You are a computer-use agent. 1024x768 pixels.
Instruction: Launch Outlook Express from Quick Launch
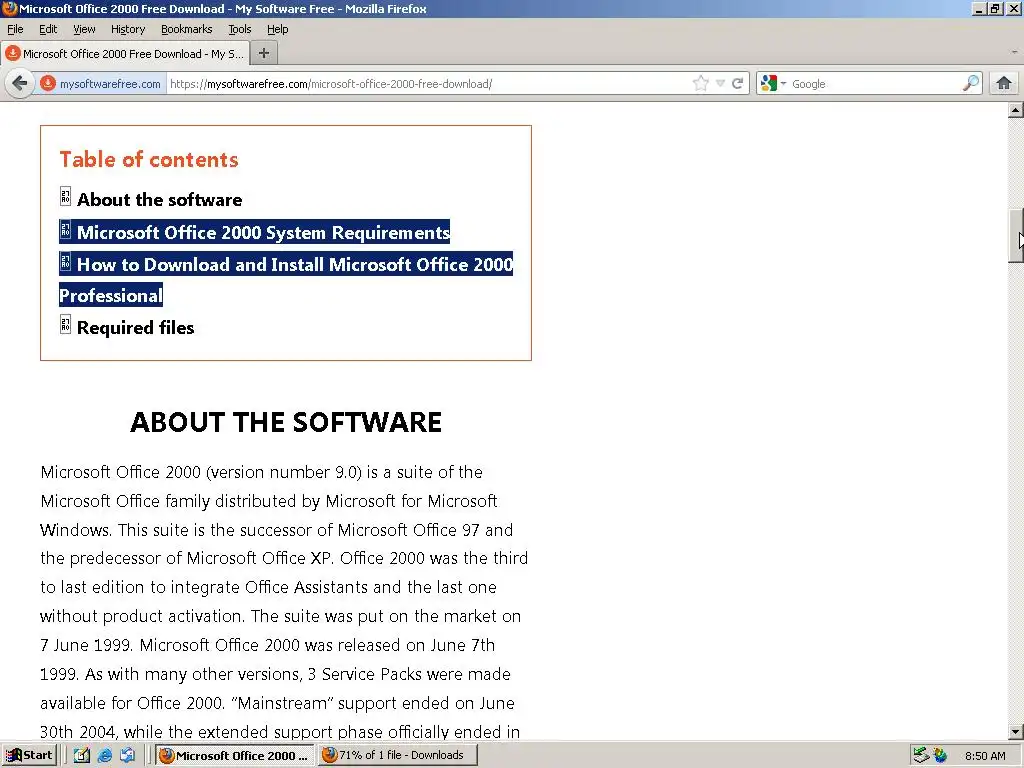pyautogui.click(x=127, y=755)
